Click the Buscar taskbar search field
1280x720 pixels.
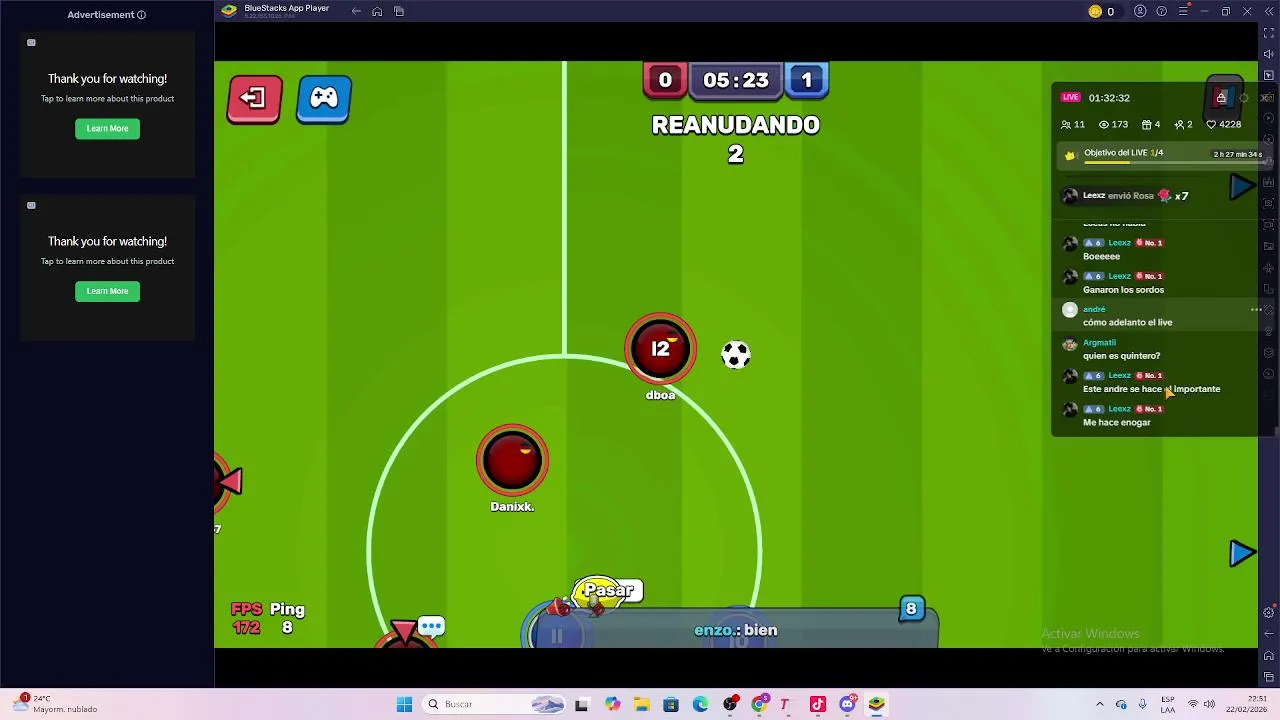coord(496,704)
